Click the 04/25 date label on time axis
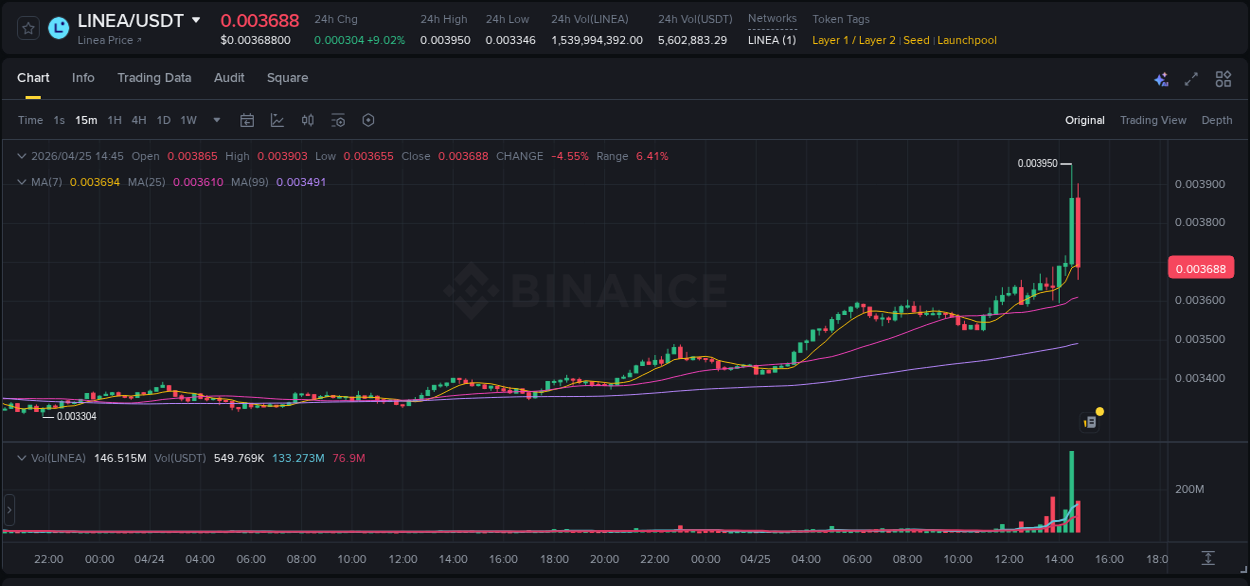Image resolution: width=1250 pixels, height=586 pixels. pyautogui.click(x=755, y=559)
